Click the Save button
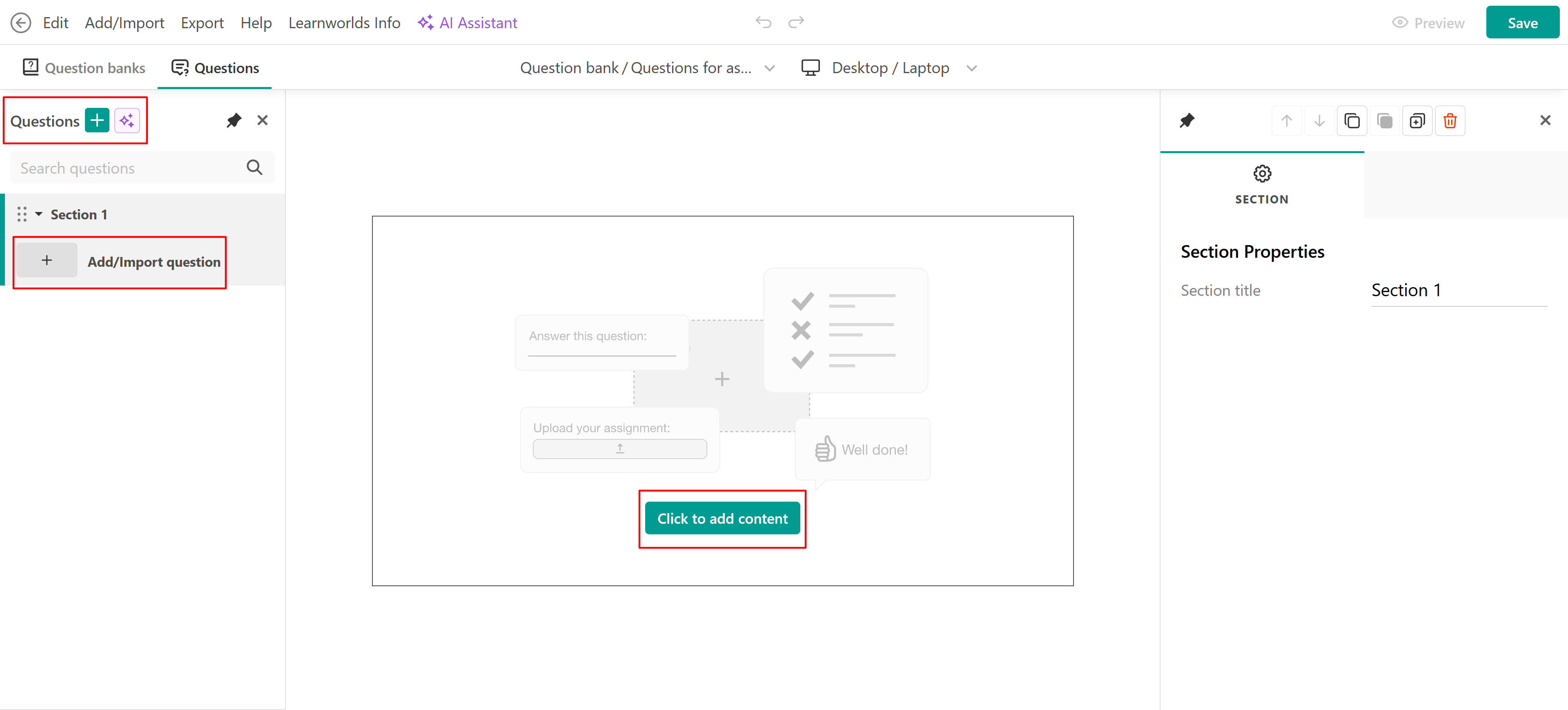1568x710 pixels. pyautogui.click(x=1522, y=23)
